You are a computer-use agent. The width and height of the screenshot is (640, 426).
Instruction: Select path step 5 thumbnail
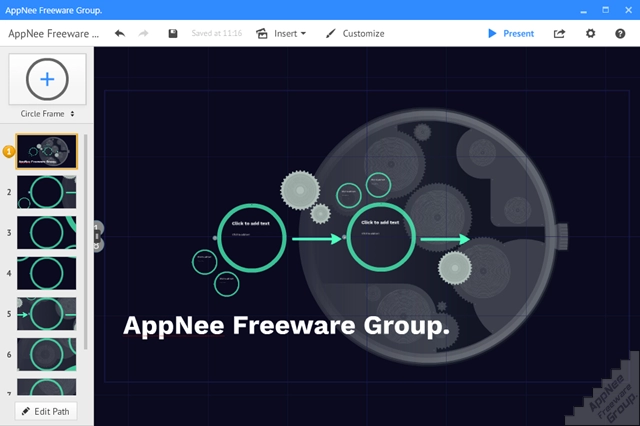47,314
